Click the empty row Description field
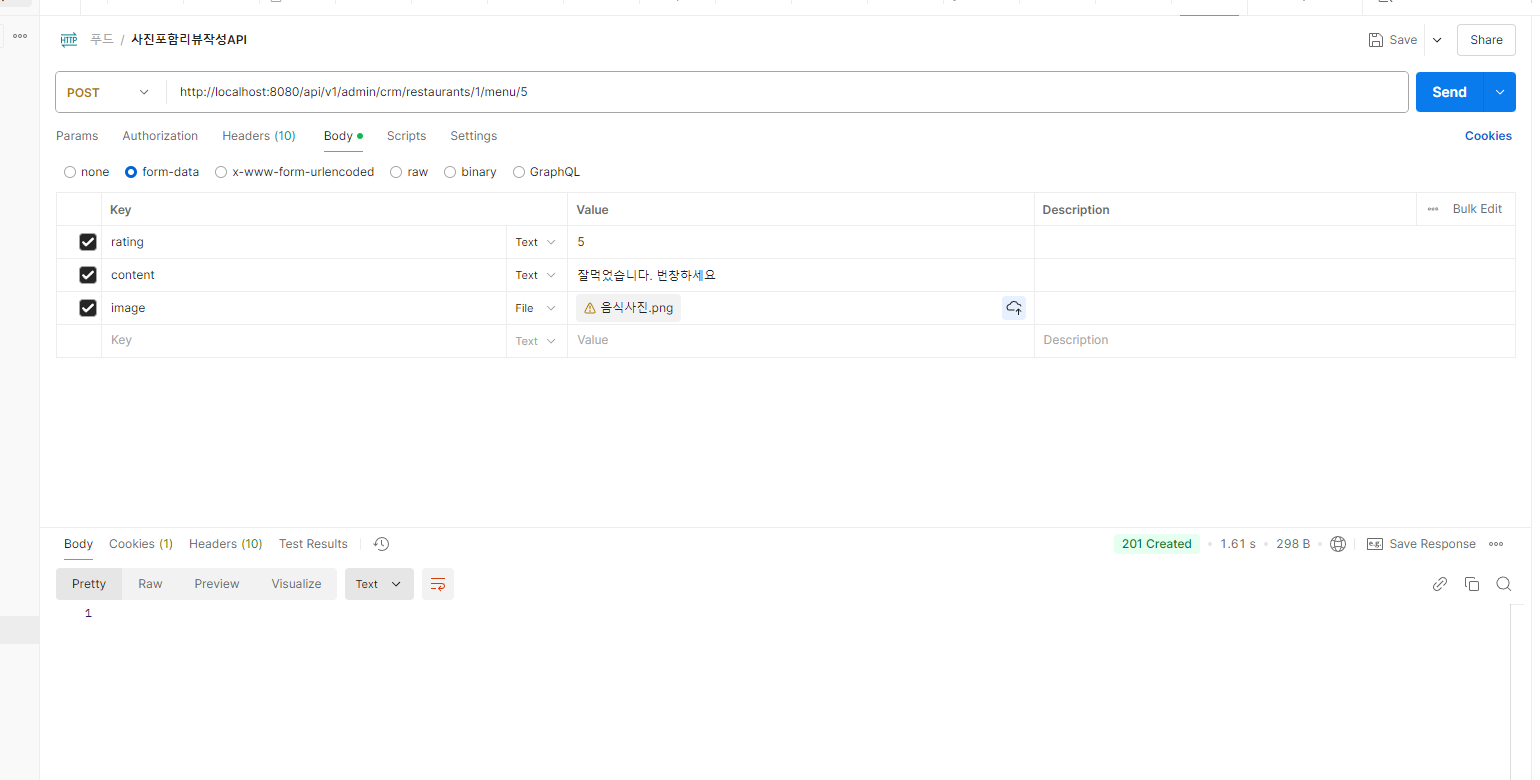This screenshot has width=1540, height=780. pos(1275,341)
